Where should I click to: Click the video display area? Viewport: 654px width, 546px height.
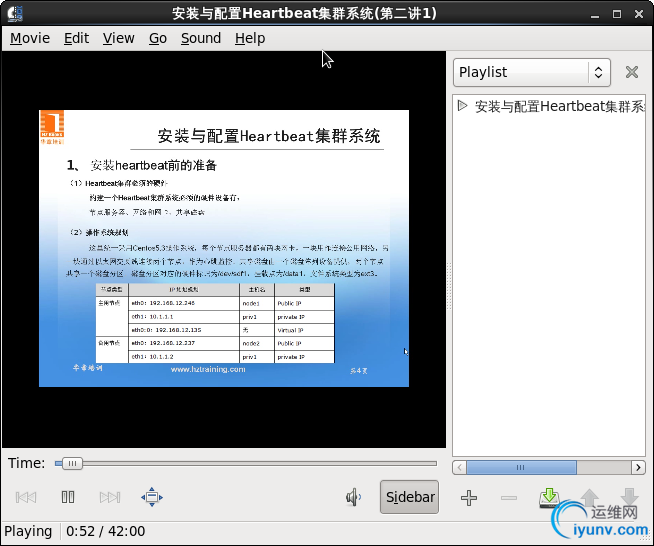coord(224,249)
